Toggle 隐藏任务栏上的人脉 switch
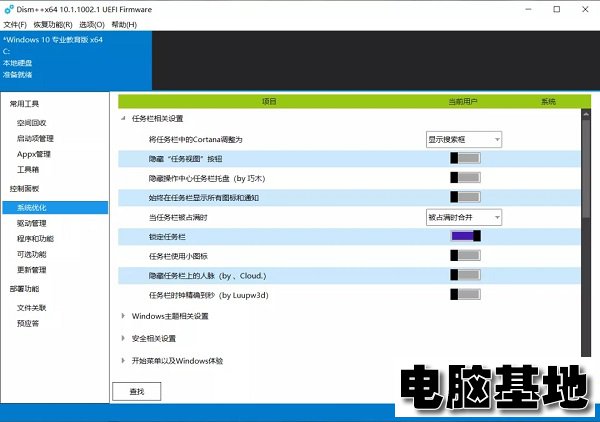Viewport: 600px width, 422px height. coord(465,275)
